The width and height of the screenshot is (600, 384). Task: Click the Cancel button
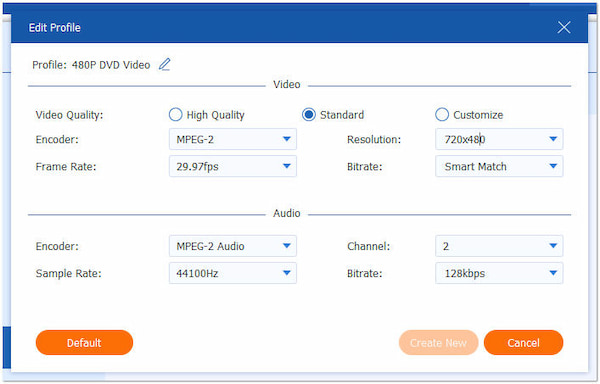(523, 343)
